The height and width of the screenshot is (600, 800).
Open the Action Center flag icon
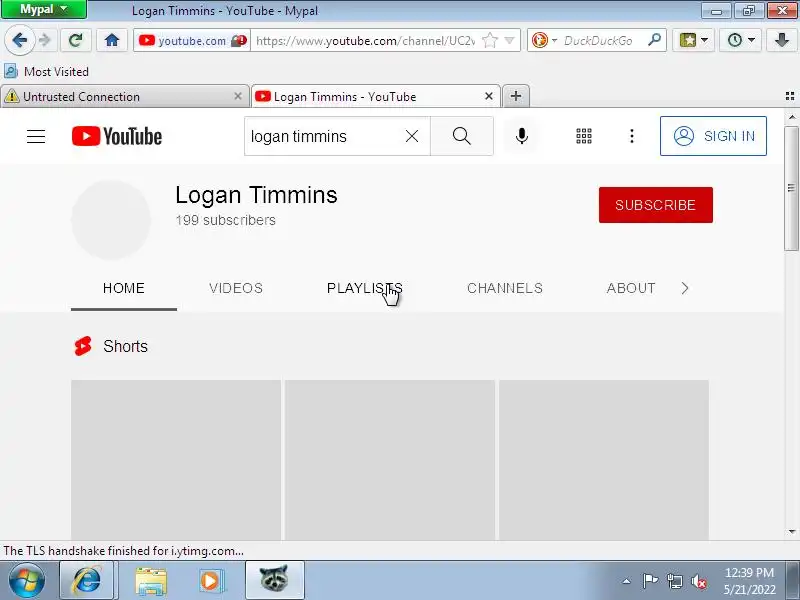[650, 581]
